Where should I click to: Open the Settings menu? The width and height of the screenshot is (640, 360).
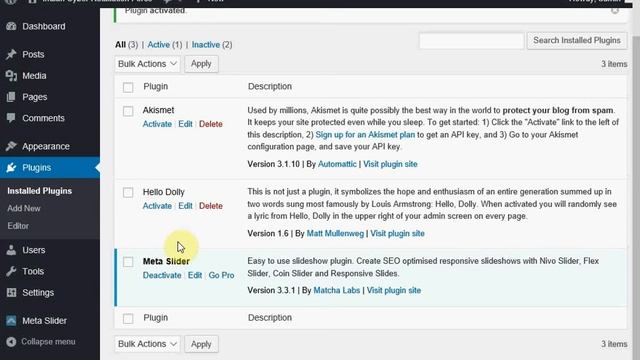coord(38,293)
